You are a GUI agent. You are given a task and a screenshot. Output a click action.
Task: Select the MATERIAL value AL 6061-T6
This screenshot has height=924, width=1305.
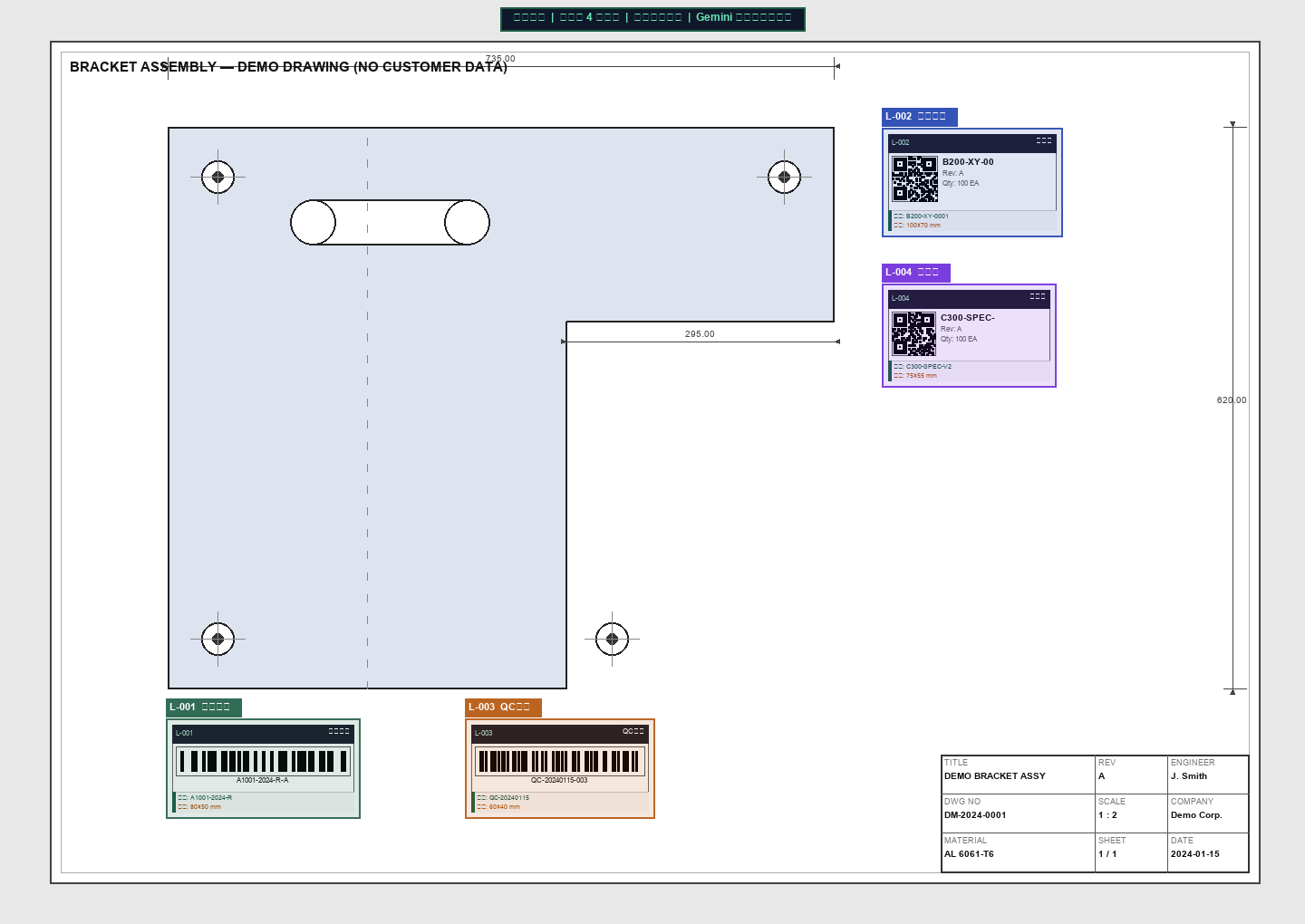pyautogui.click(x=969, y=854)
